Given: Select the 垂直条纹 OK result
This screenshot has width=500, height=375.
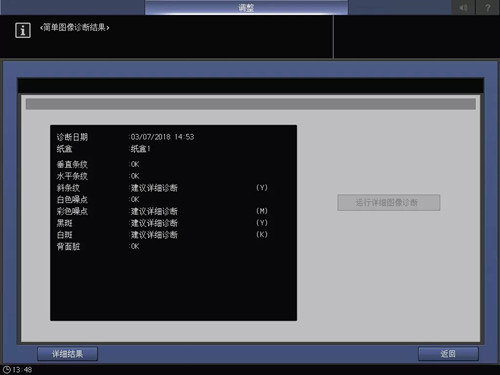Looking at the screenshot, I should (135, 164).
